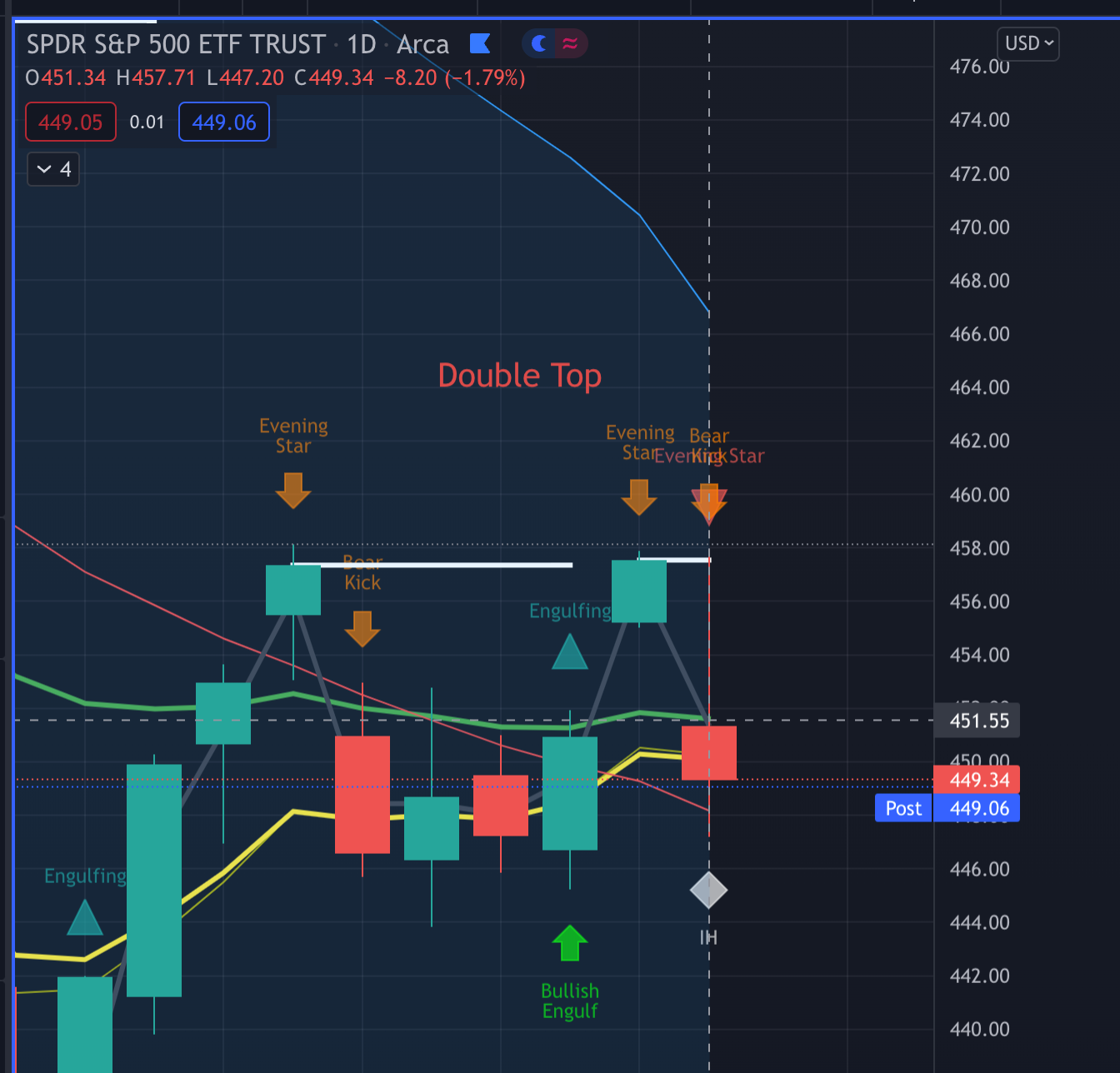Click the close value 449.34 in the legend
This screenshot has width=1120, height=1073.
342,78
